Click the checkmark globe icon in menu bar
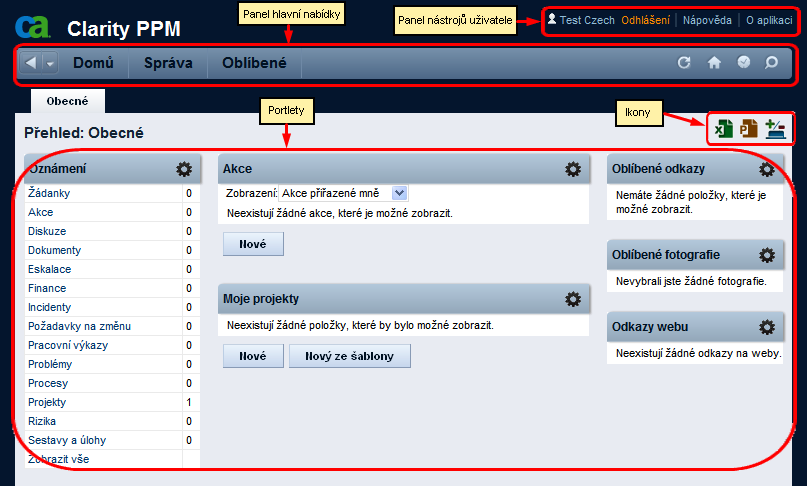807x486 pixels. 744,62
